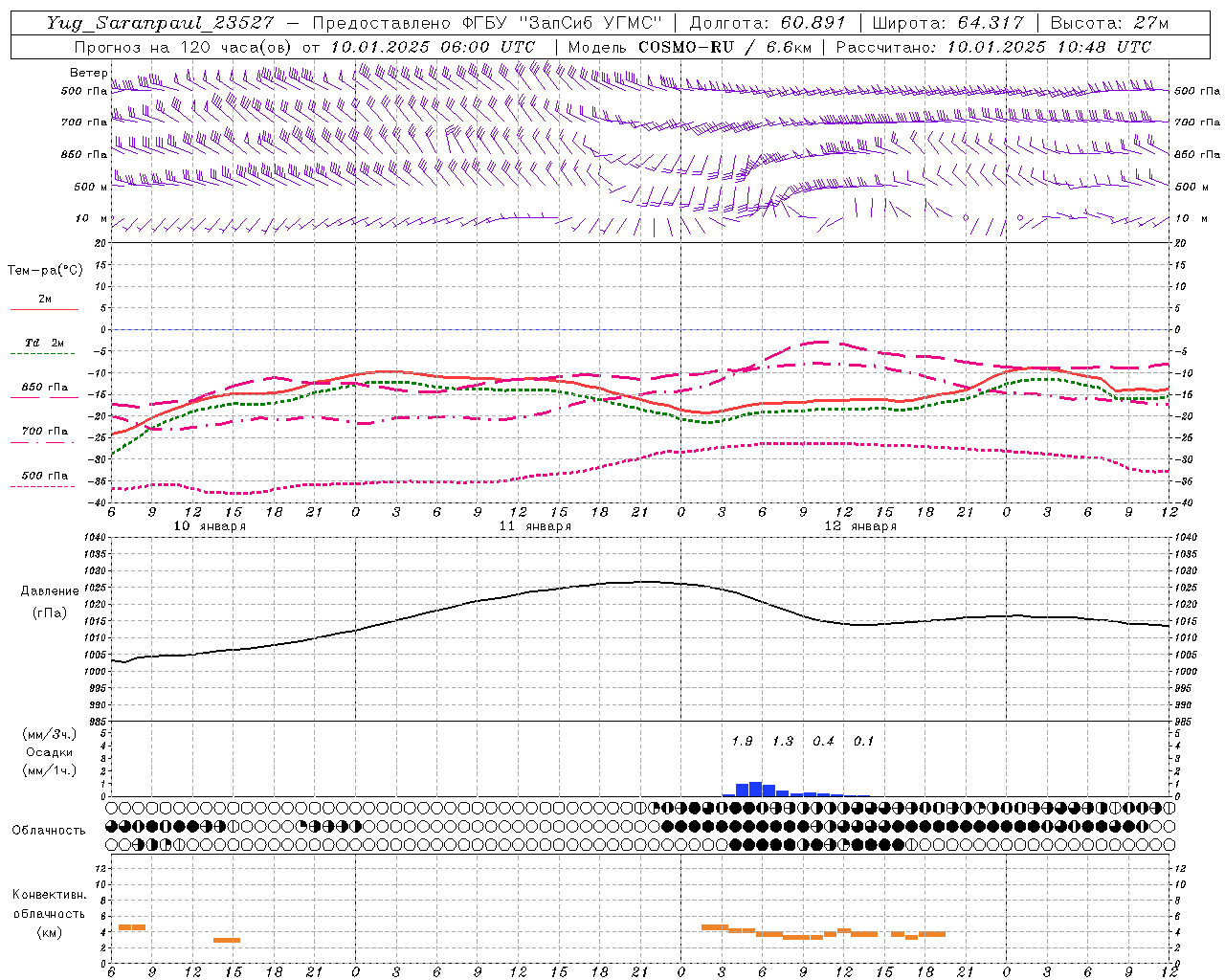Click the '11 января' date label

[x=535, y=526]
